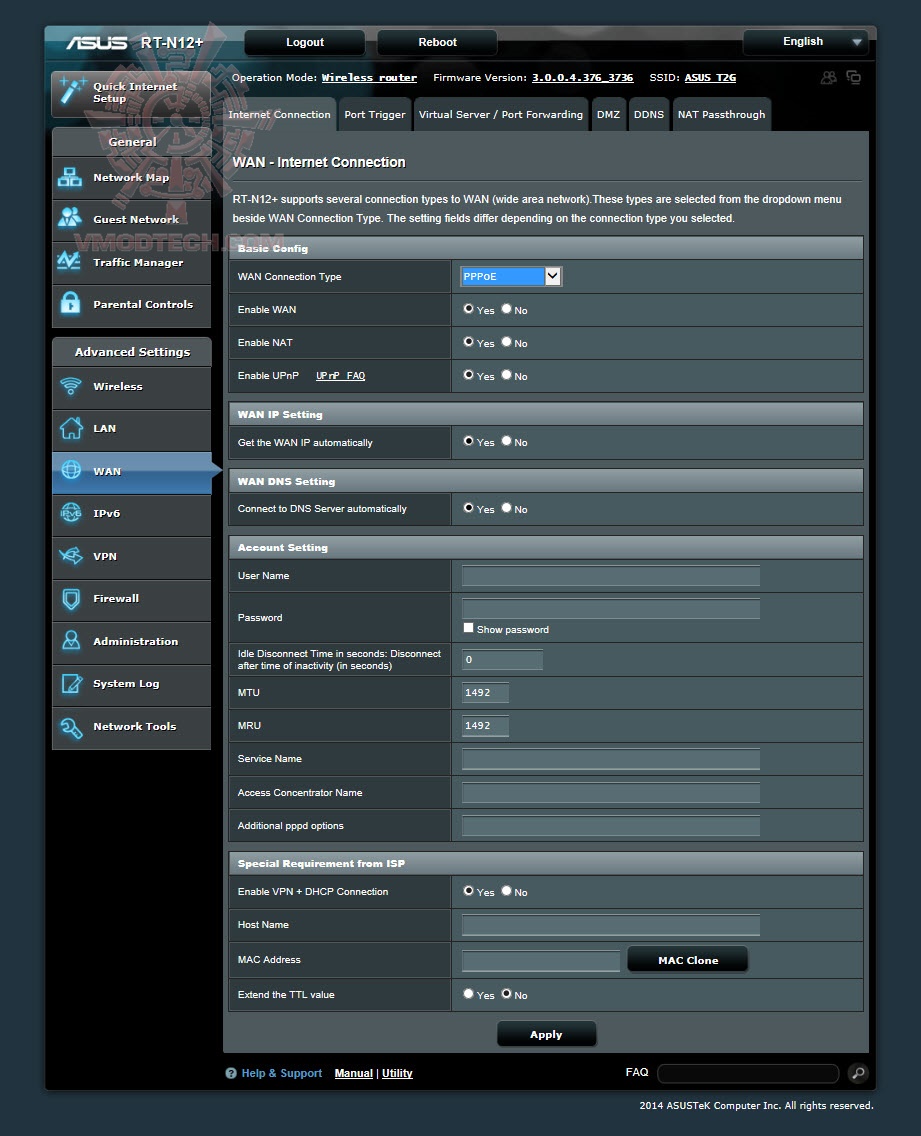
Task: Select Yes for Enable WAN
Action: point(468,309)
